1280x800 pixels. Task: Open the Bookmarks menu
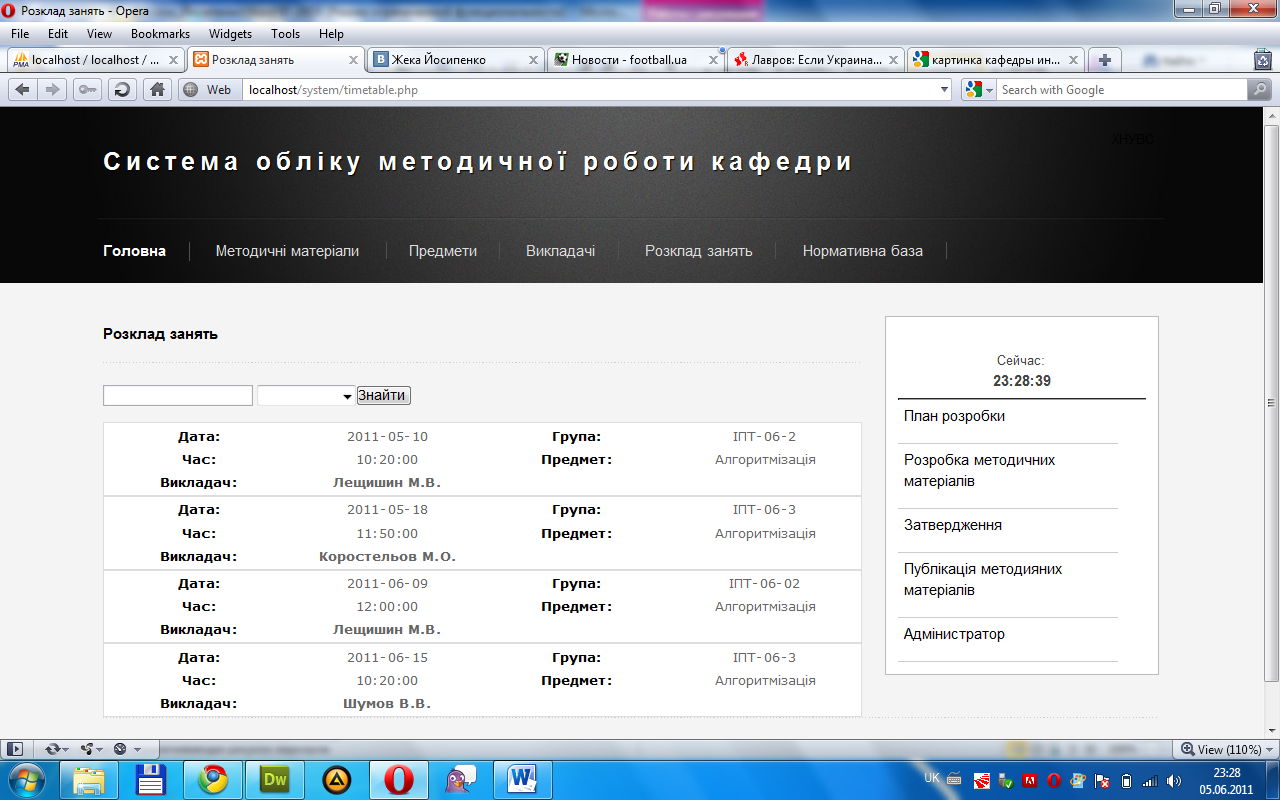point(160,34)
